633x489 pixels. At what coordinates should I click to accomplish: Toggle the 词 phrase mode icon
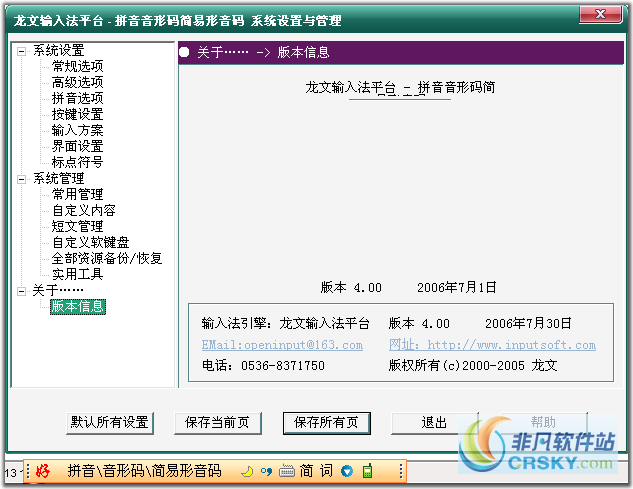(326, 471)
